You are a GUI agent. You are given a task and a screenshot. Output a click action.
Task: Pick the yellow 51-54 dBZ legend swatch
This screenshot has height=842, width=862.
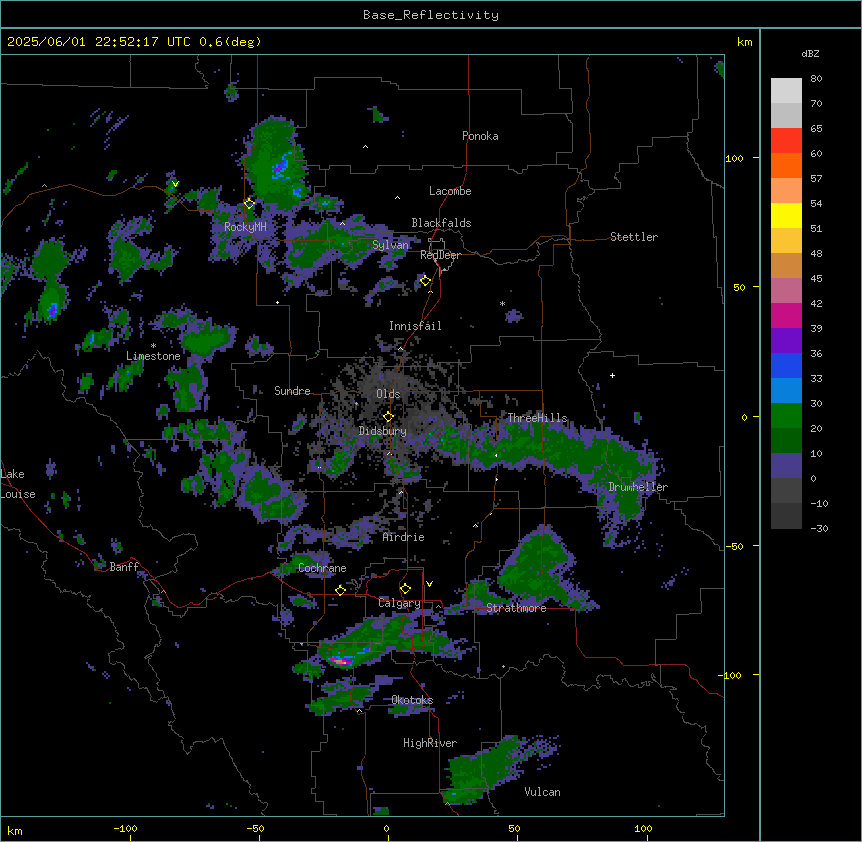pos(786,215)
